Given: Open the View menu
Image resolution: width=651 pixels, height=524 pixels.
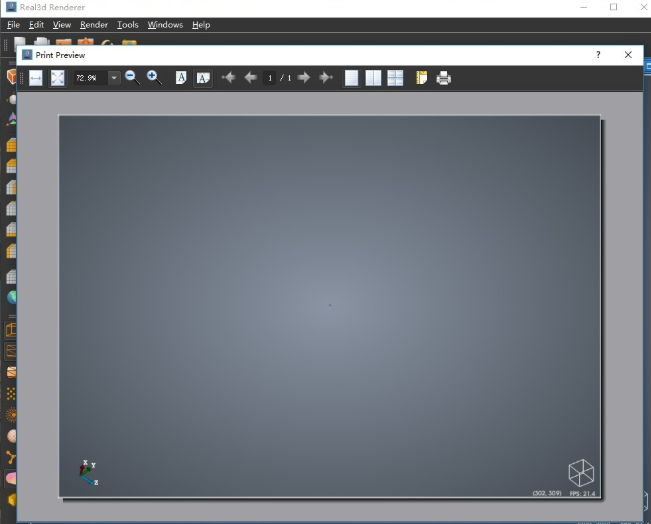Looking at the screenshot, I should (x=62, y=25).
